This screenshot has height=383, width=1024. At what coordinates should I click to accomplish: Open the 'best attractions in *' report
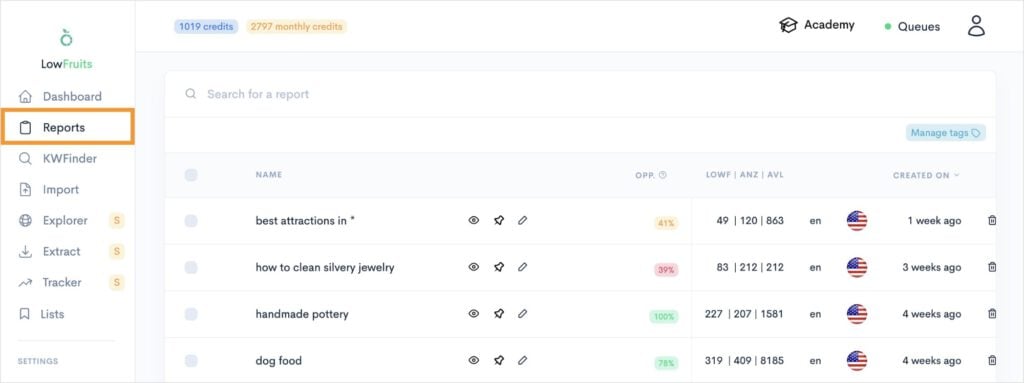pyautogui.click(x=305, y=221)
